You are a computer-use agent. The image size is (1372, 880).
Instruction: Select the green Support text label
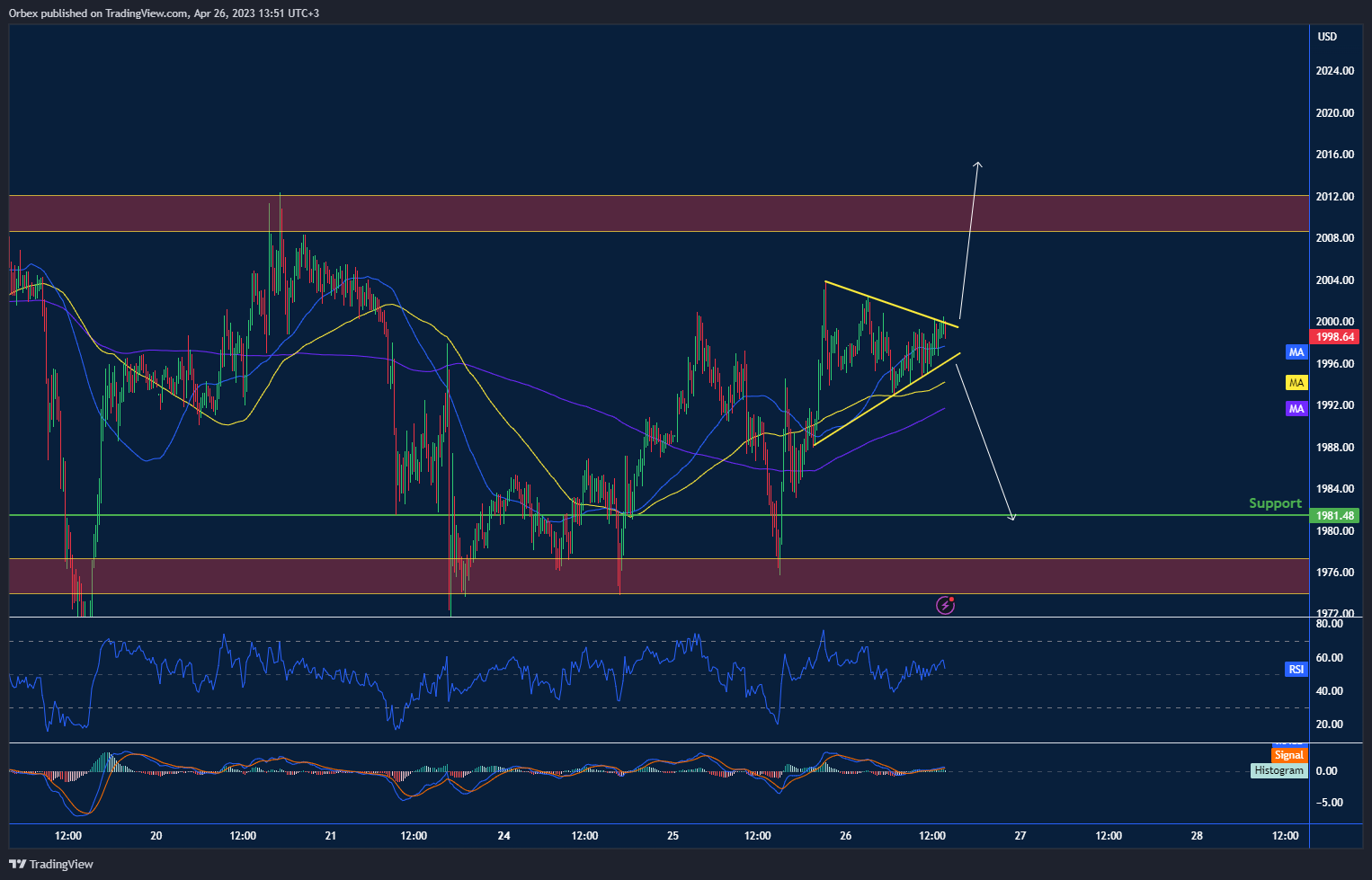(x=1275, y=503)
